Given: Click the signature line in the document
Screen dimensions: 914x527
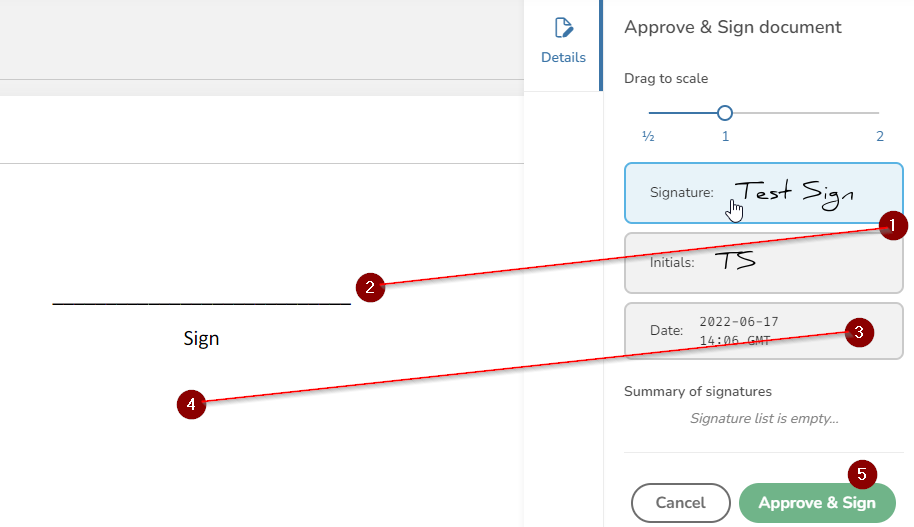Looking at the screenshot, I should [201, 301].
